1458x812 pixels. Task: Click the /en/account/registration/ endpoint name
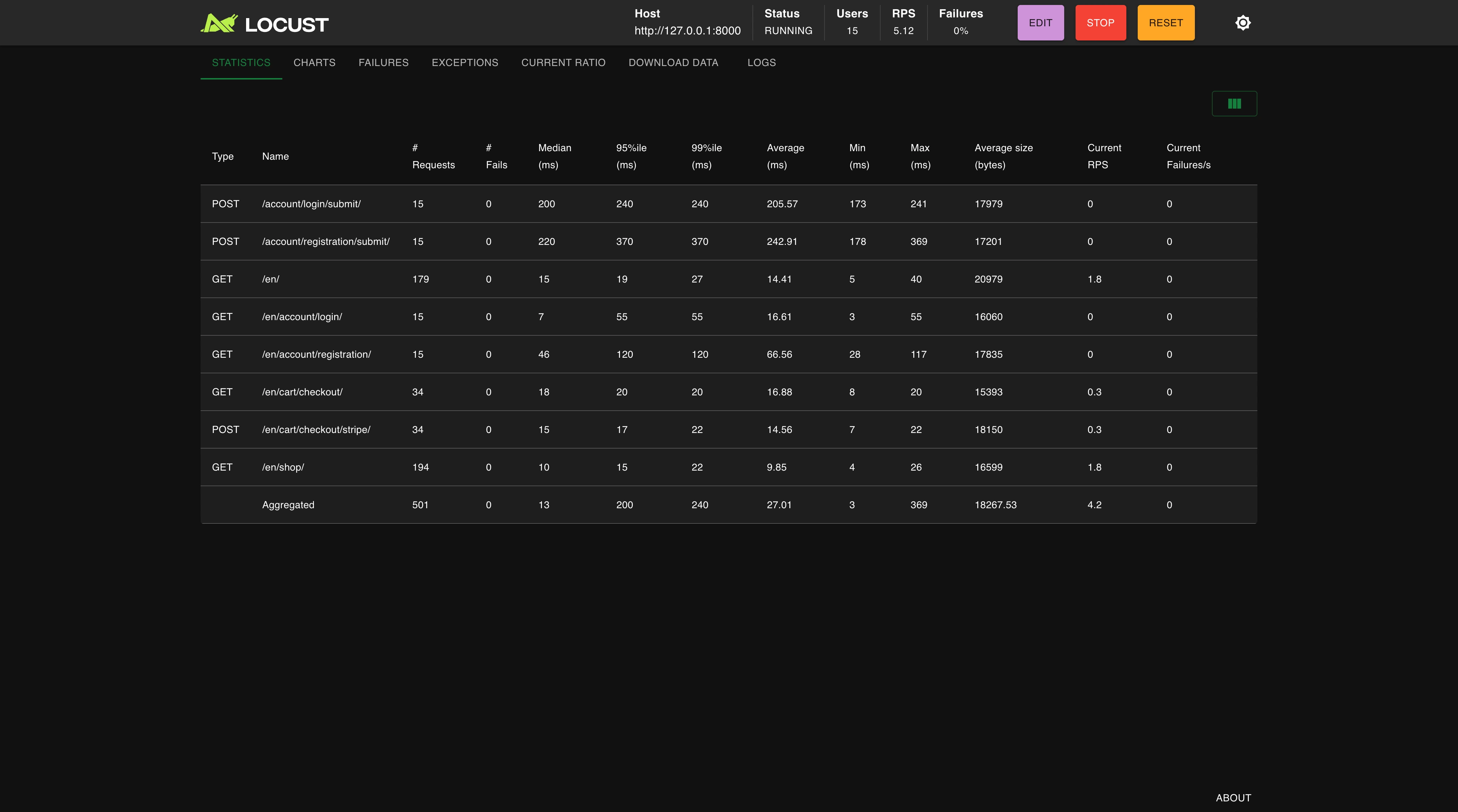[316, 354]
